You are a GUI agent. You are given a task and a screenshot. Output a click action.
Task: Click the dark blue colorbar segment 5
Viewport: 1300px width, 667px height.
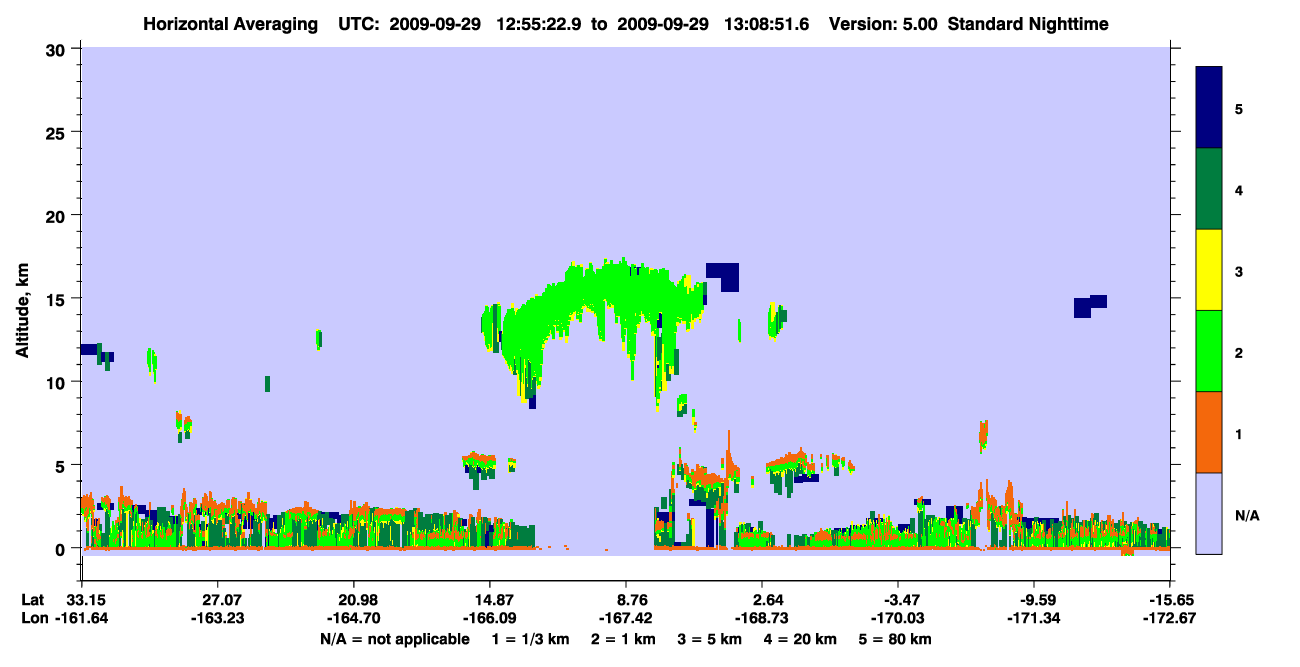pyautogui.click(x=1209, y=108)
